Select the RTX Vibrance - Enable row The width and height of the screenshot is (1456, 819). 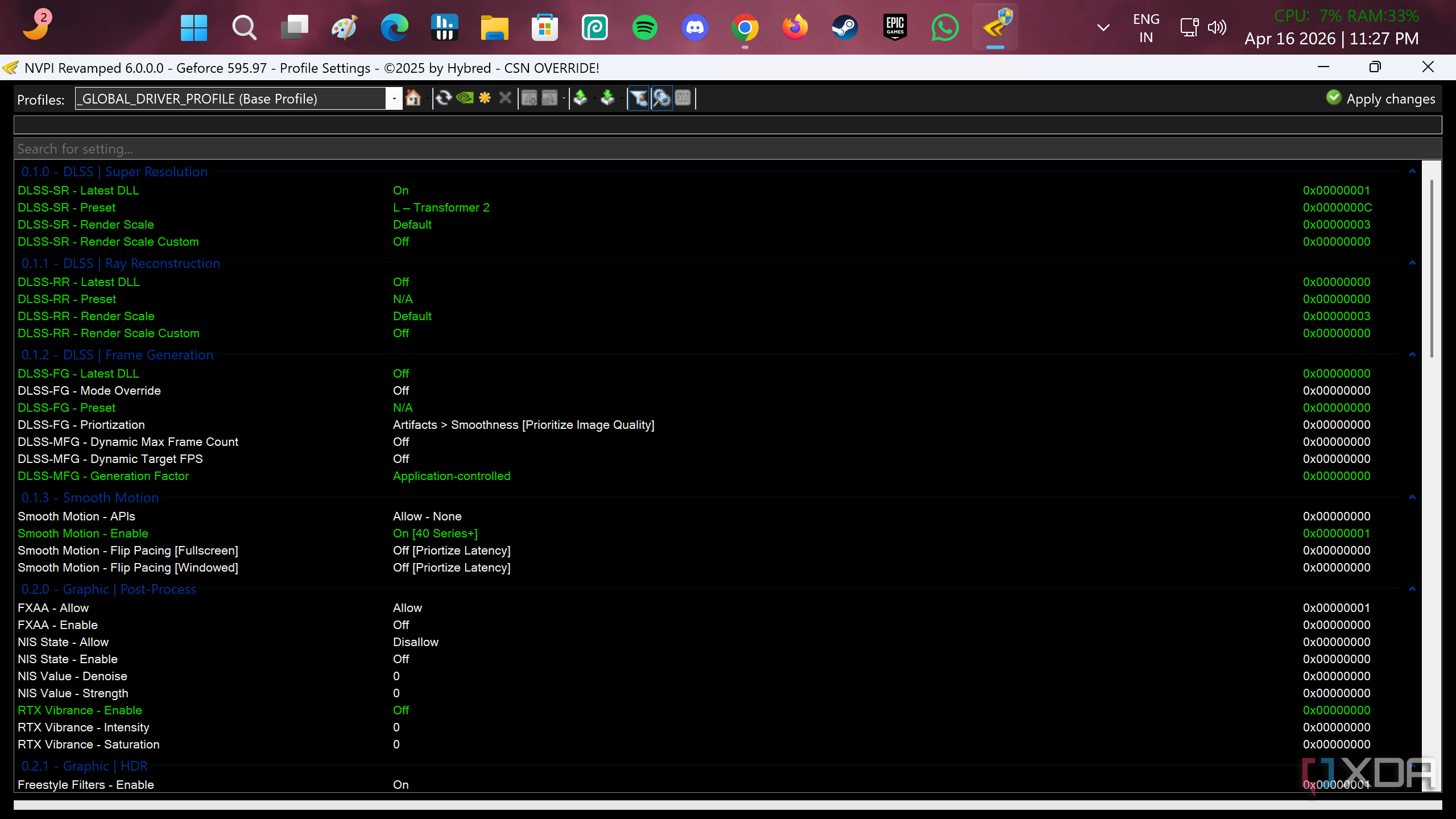tap(717, 710)
